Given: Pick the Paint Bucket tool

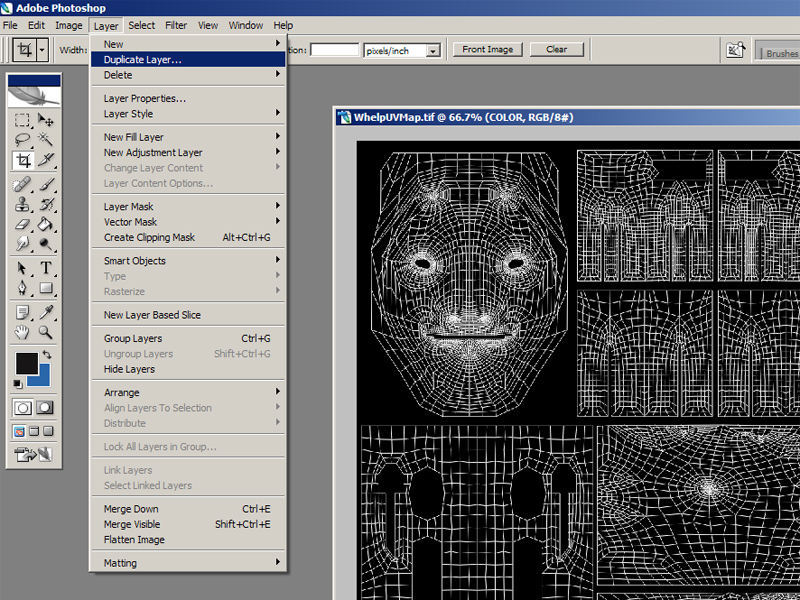Looking at the screenshot, I should (x=46, y=224).
